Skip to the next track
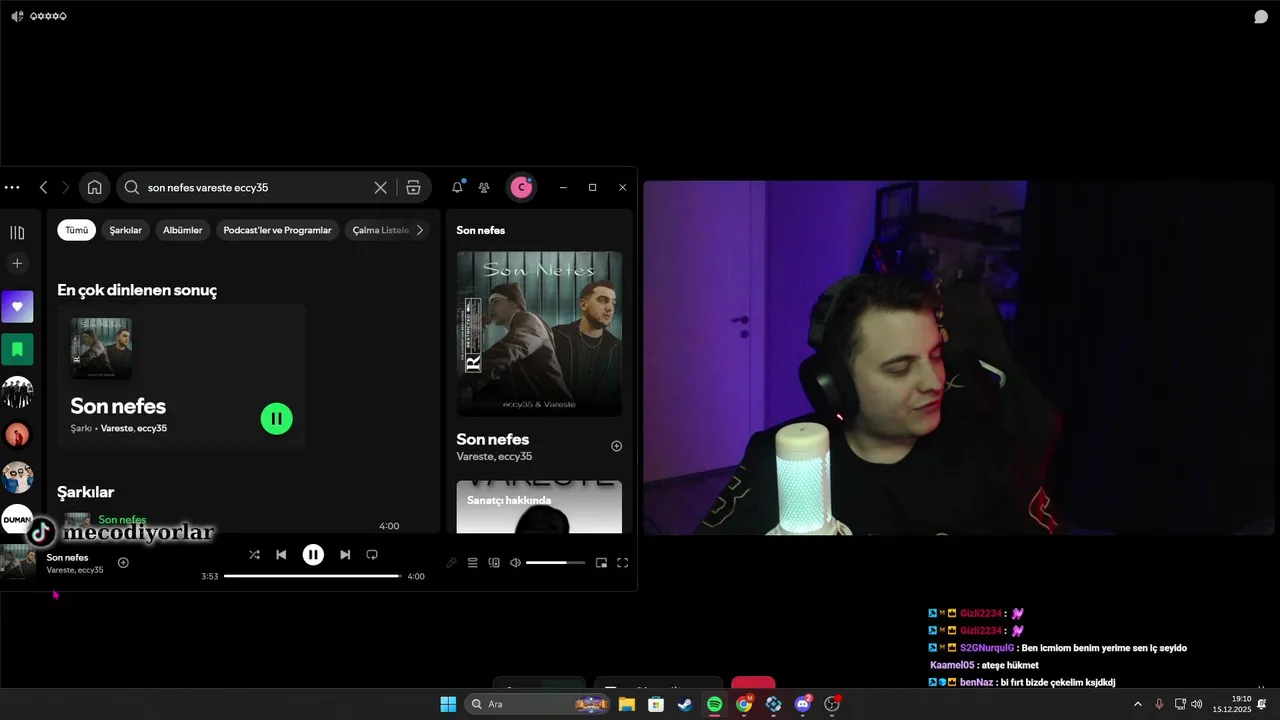The image size is (1280, 720). tap(345, 554)
